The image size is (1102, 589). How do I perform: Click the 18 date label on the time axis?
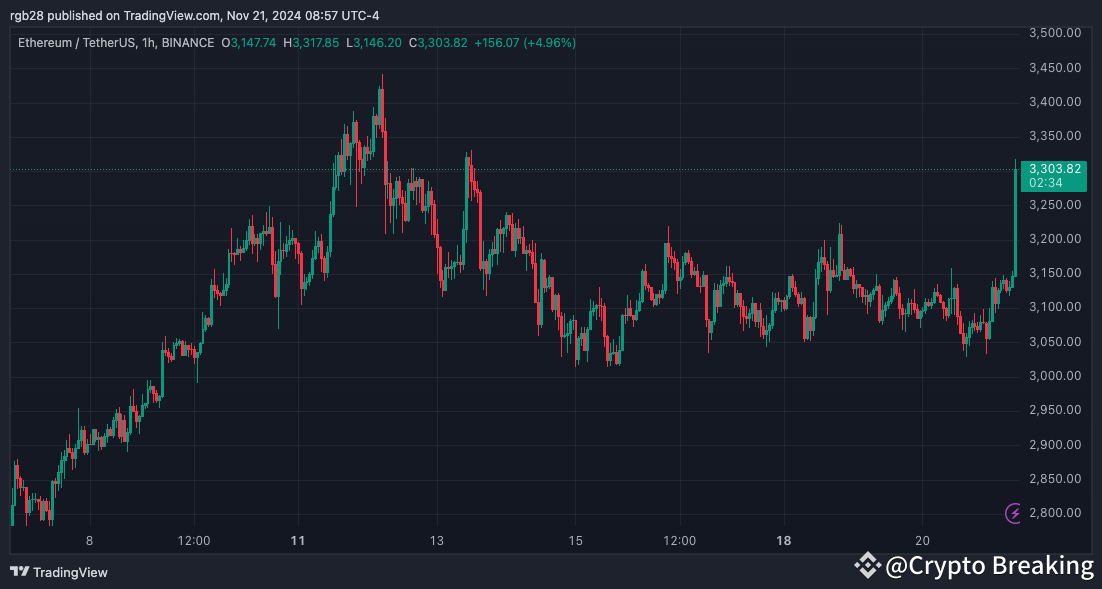[783, 540]
